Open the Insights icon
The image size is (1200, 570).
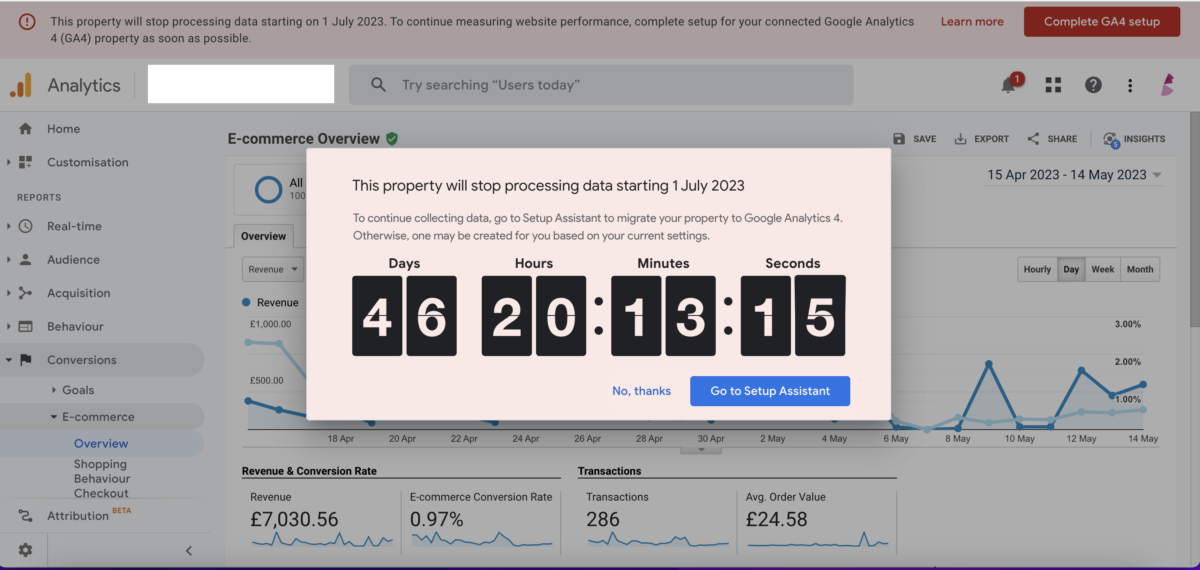pos(1110,140)
